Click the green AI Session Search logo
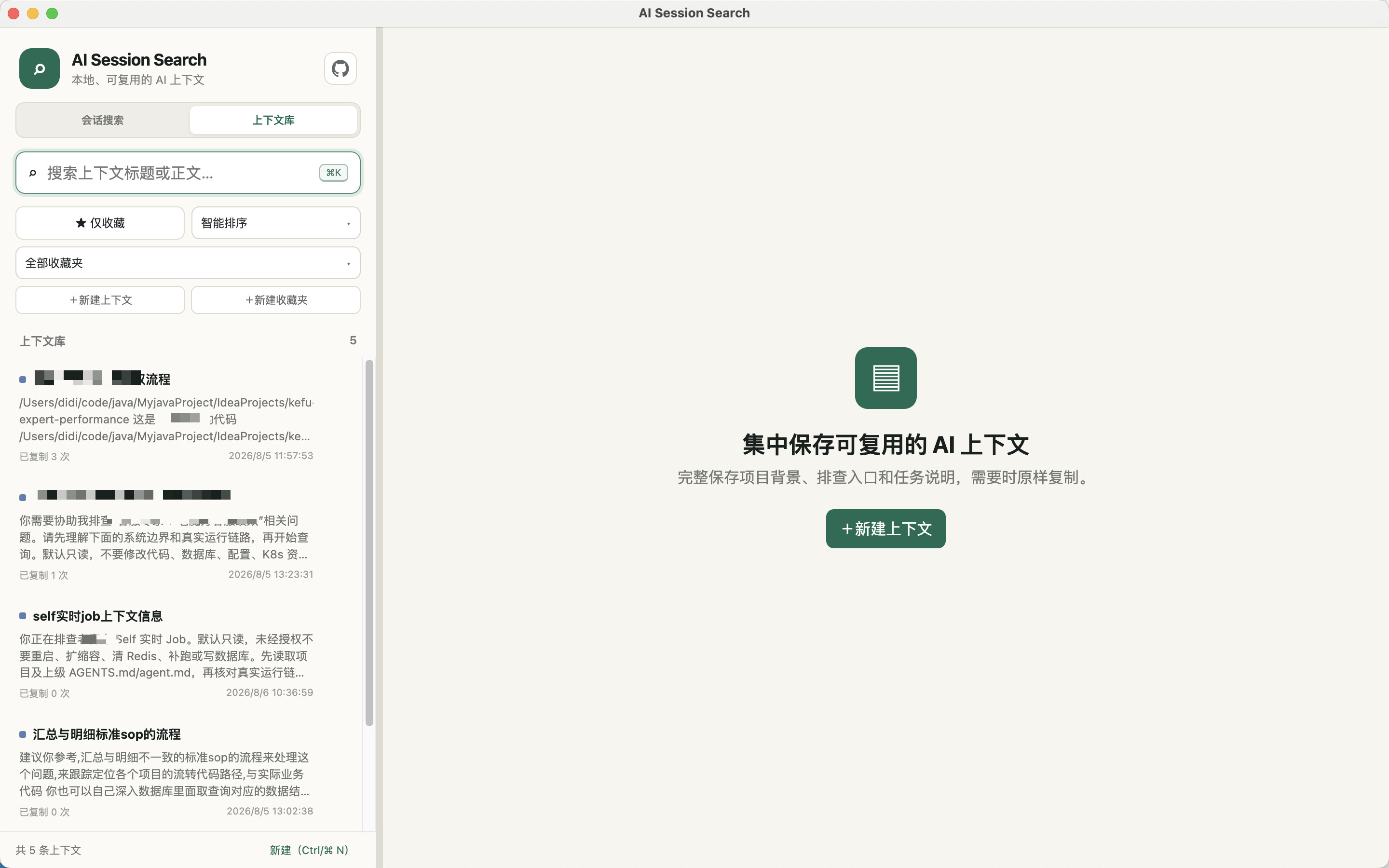 (39, 68)
